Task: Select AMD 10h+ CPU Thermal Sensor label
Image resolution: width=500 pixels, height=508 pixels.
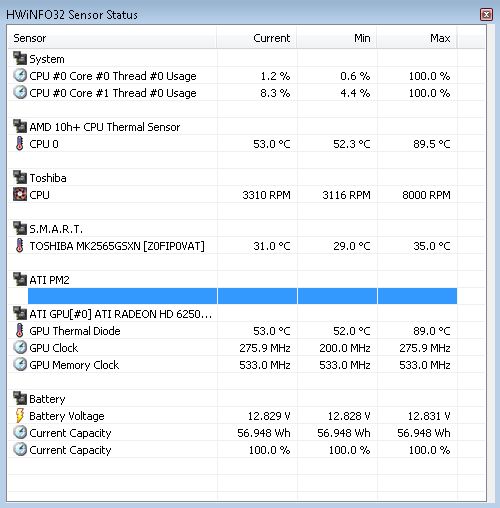Action: [105, 127]
